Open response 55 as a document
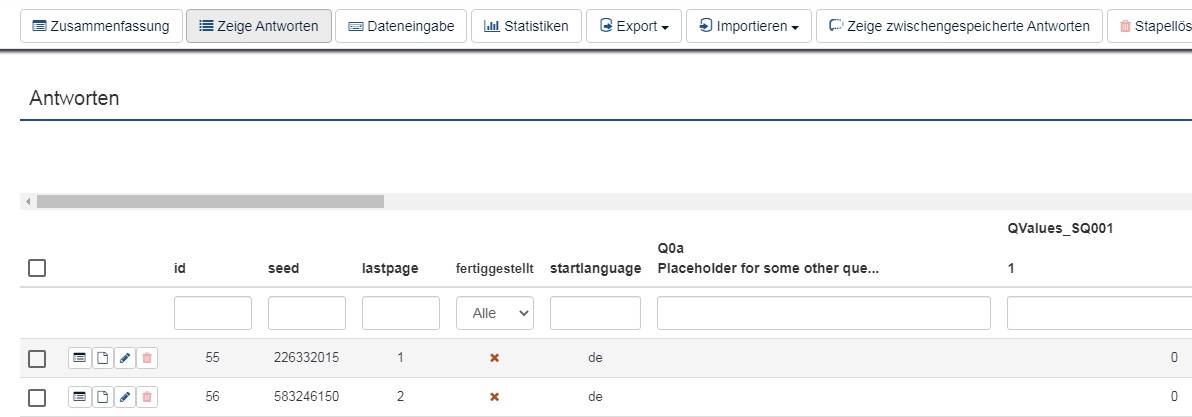Viewport: 1192px width, 417px height. point(102,358)
